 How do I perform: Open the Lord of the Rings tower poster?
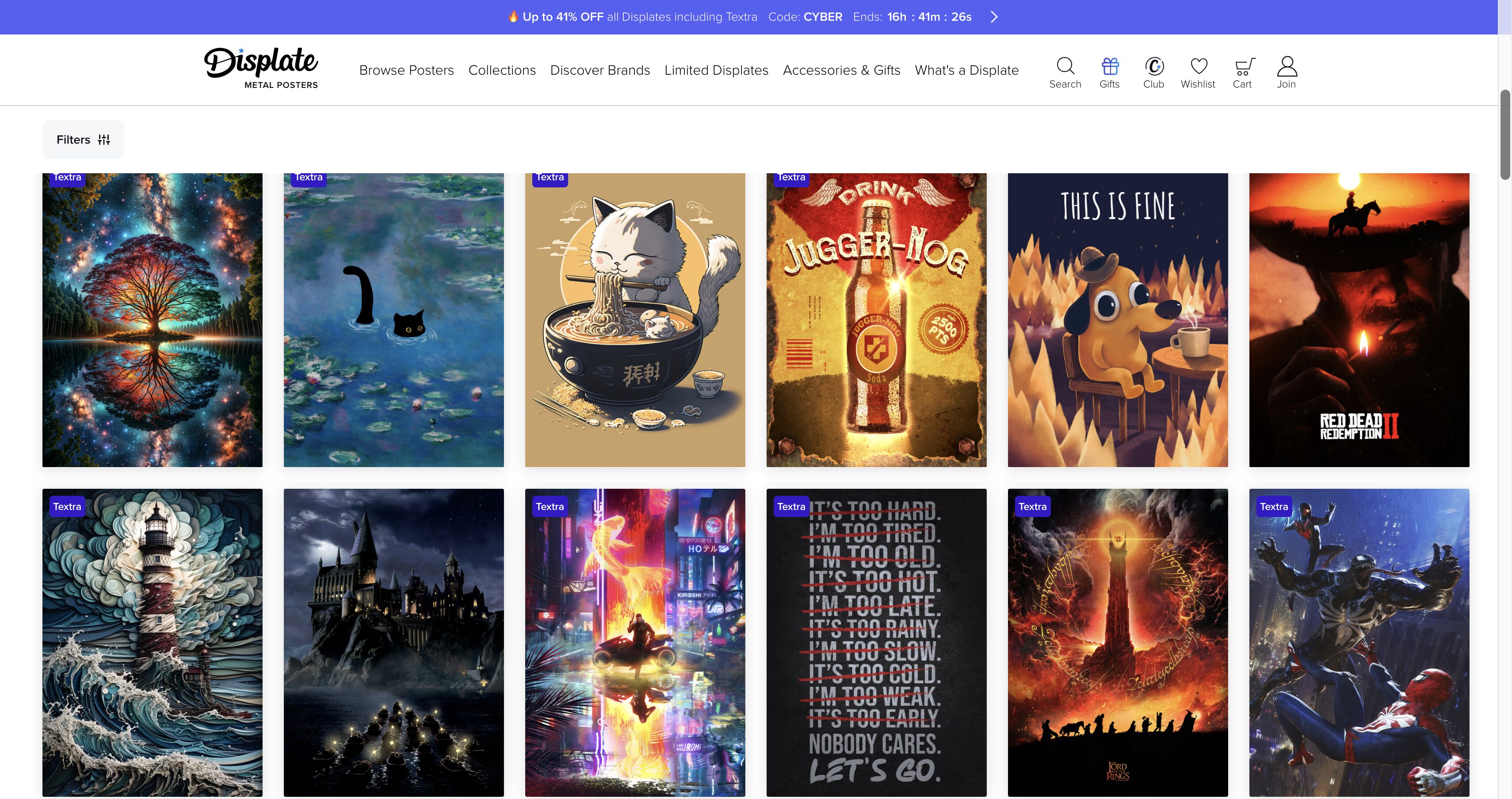pyautogui.click(x=1118, y=643)
